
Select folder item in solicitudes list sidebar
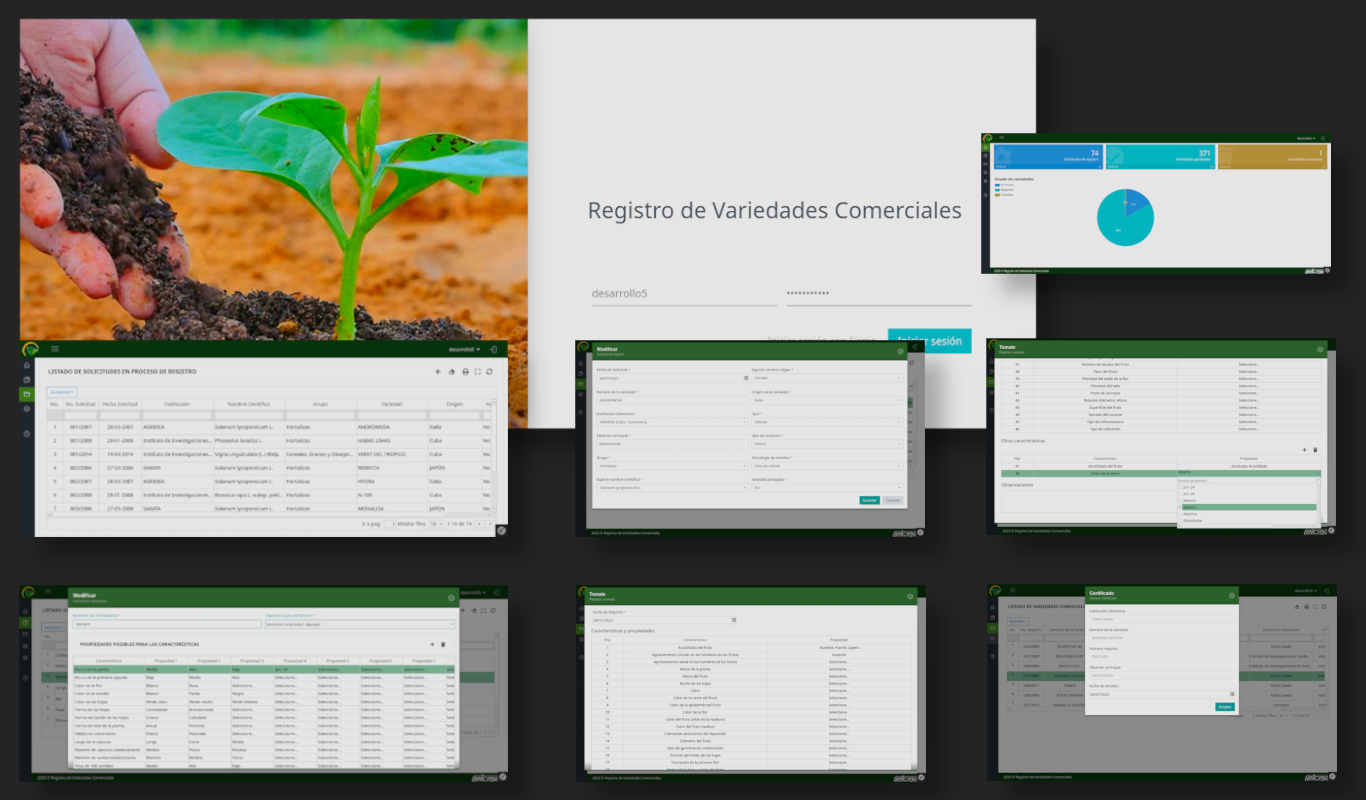pos(27,394)
